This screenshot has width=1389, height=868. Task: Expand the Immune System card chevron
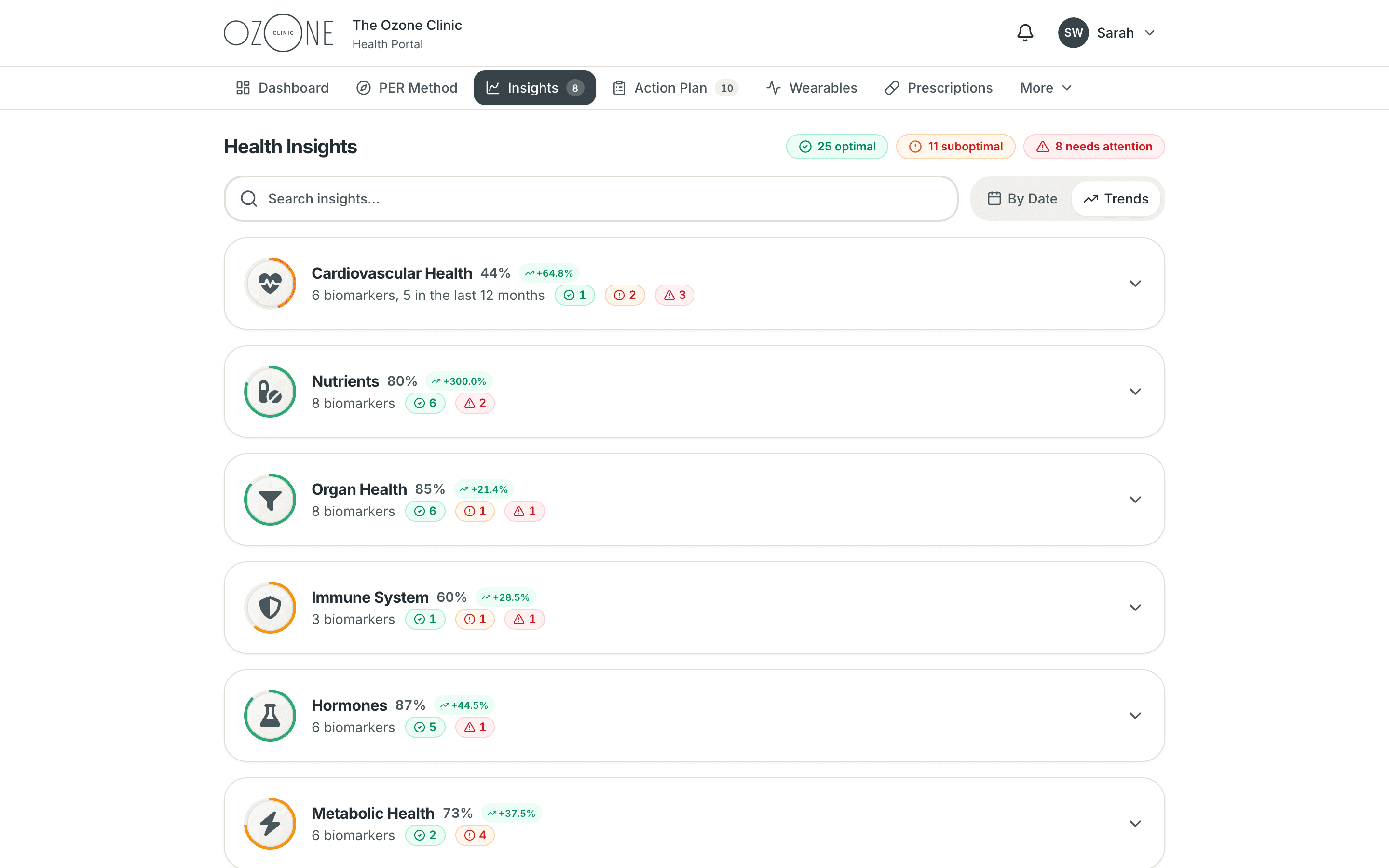click(1135, 608)
